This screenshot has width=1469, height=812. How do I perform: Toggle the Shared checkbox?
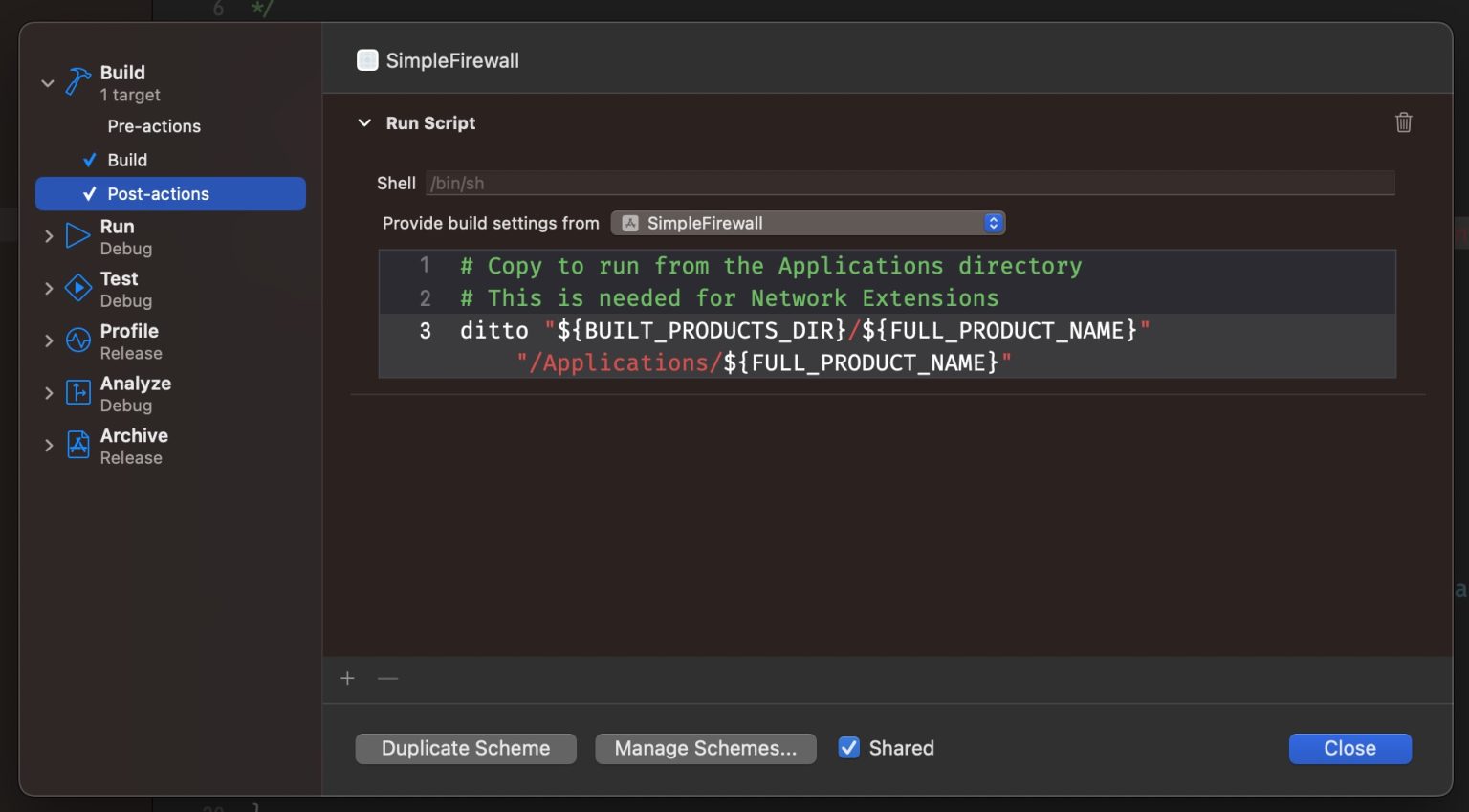pos(848,748)
